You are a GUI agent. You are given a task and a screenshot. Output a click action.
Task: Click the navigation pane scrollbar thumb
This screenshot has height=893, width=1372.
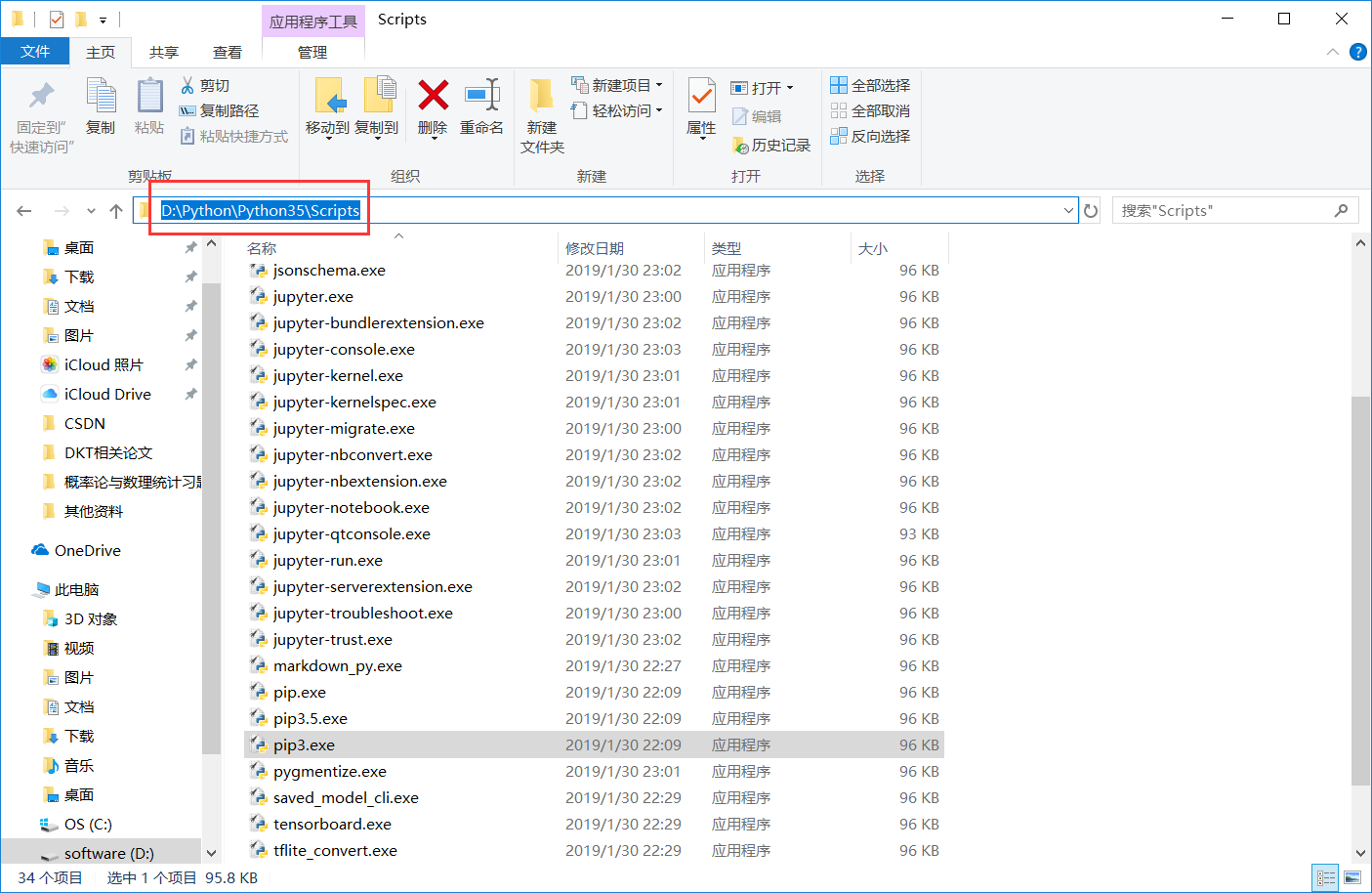coord(211,518)
